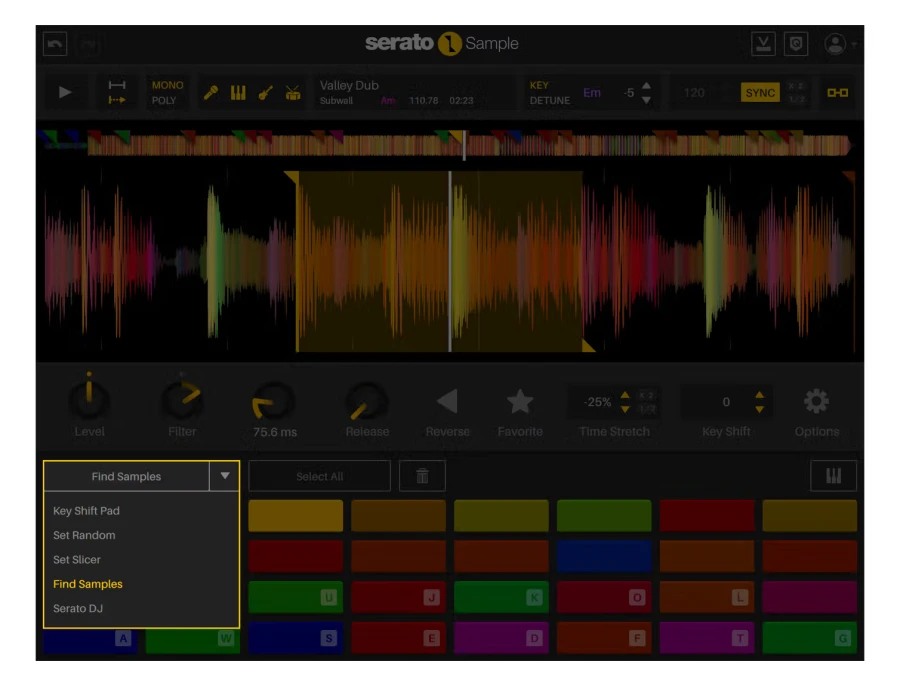Image resolution: width=900 pixels, height=686 pixels.
Task: Click the playhead in overview waveform
Action: [x=464, y=144]
